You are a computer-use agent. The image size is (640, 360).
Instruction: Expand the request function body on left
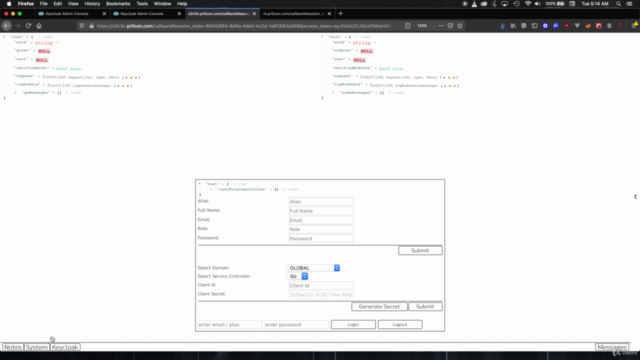131,77
